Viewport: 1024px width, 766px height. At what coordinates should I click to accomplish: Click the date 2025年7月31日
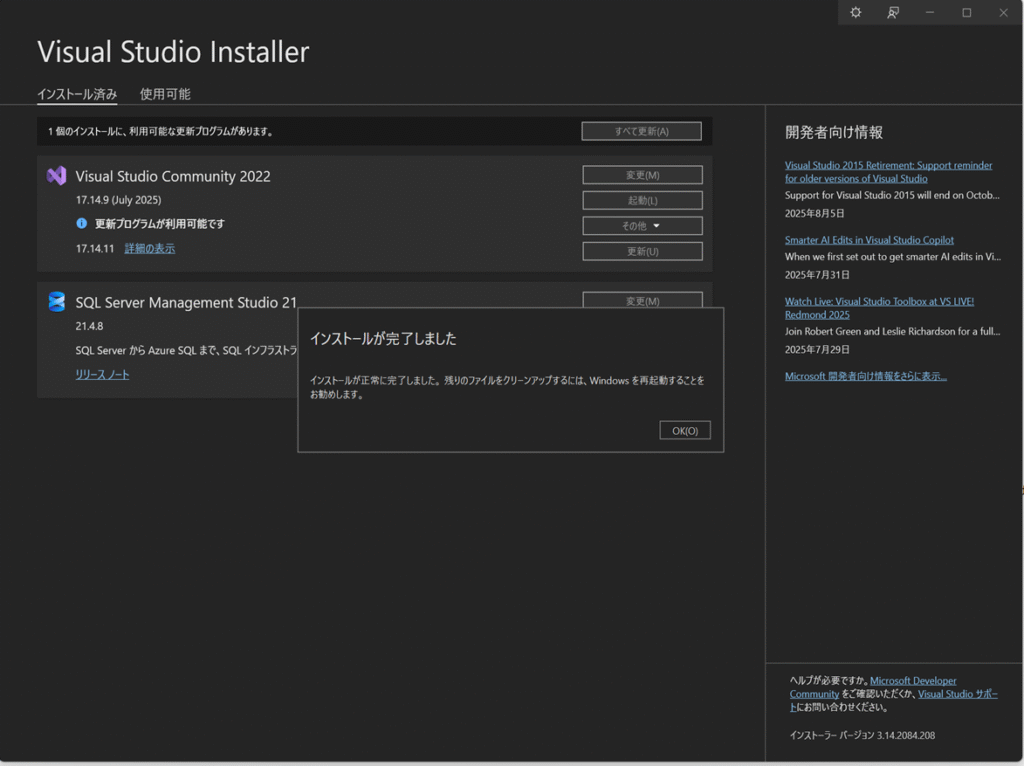tap(817, 275)
